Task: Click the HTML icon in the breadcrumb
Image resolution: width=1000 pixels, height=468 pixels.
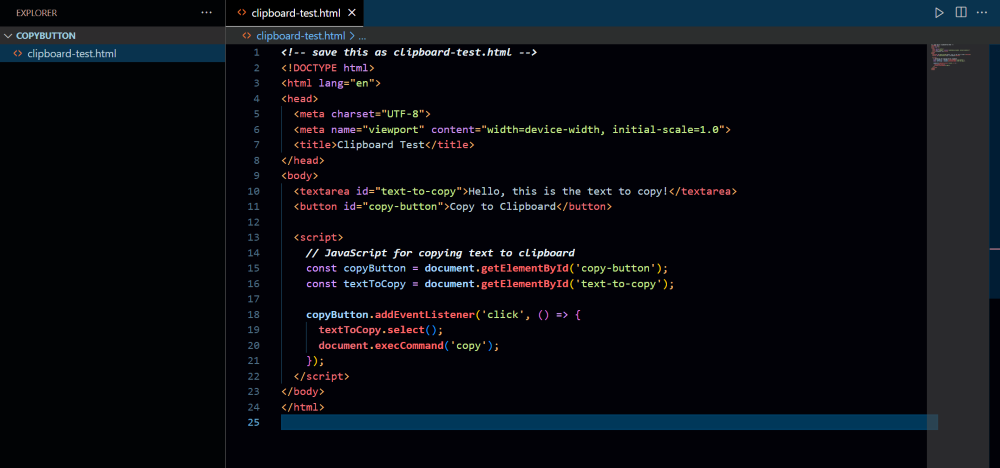Action: 247,36
